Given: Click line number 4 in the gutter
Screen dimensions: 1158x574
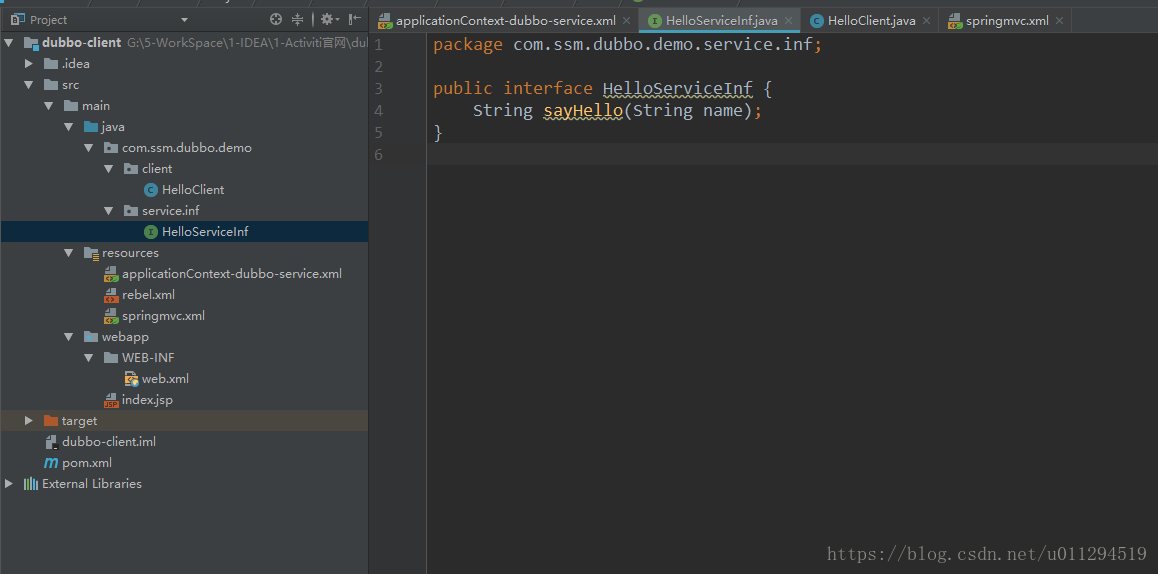Looking at the screenshot, I should [379, 111].
